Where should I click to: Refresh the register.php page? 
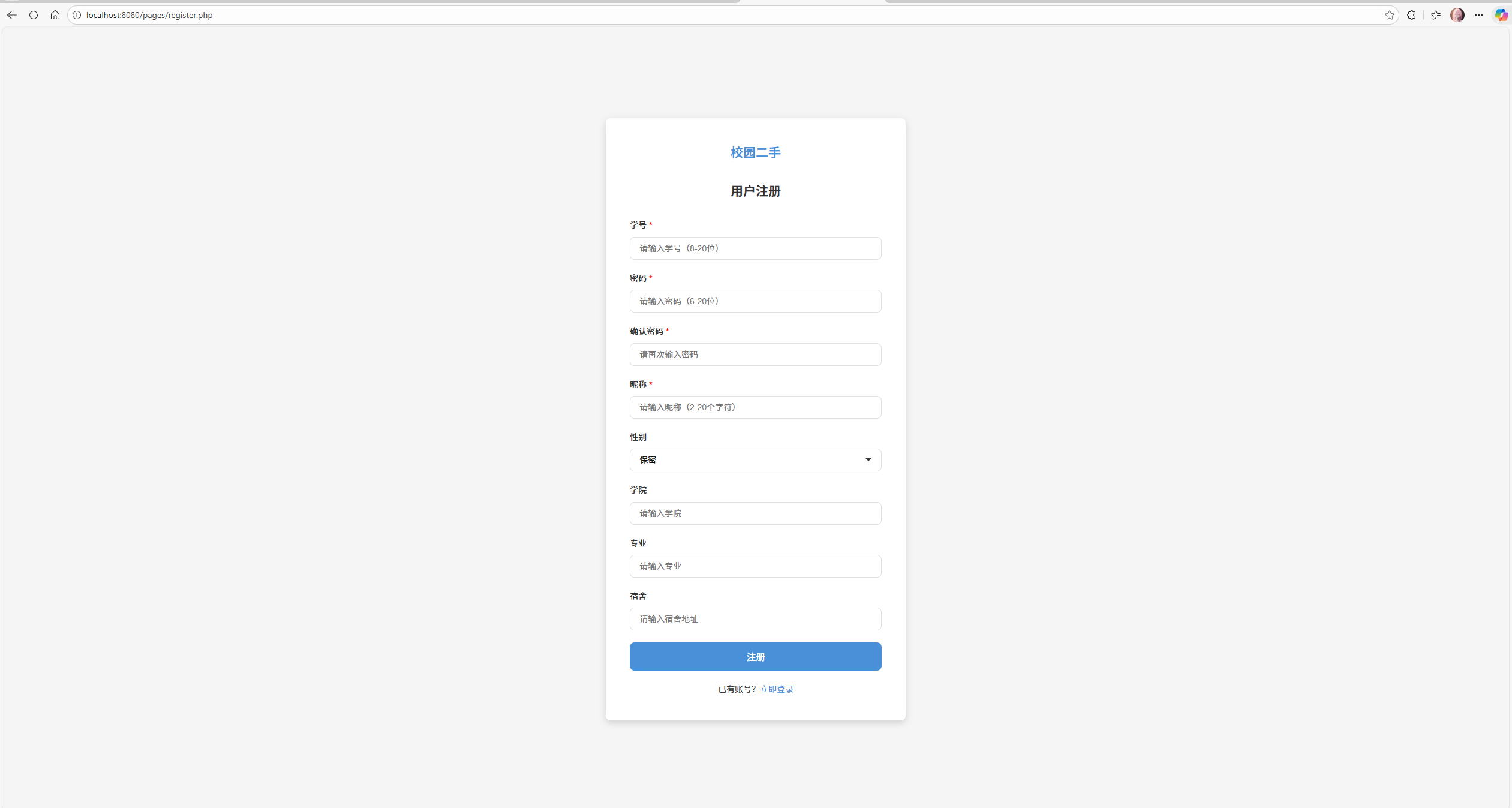pos(34,15)
